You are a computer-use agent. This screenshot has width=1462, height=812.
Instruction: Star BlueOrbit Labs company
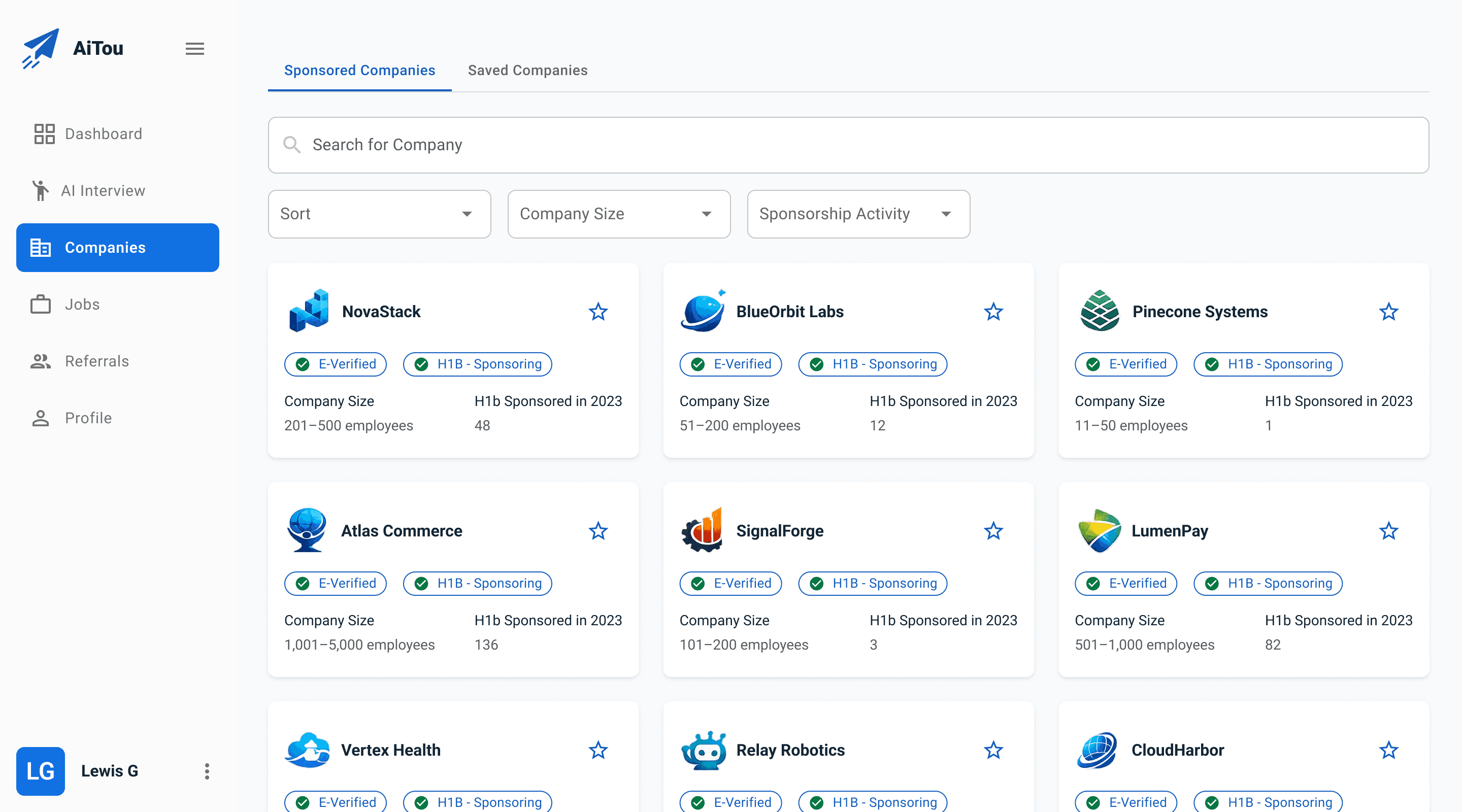click(x=993, y=312)
